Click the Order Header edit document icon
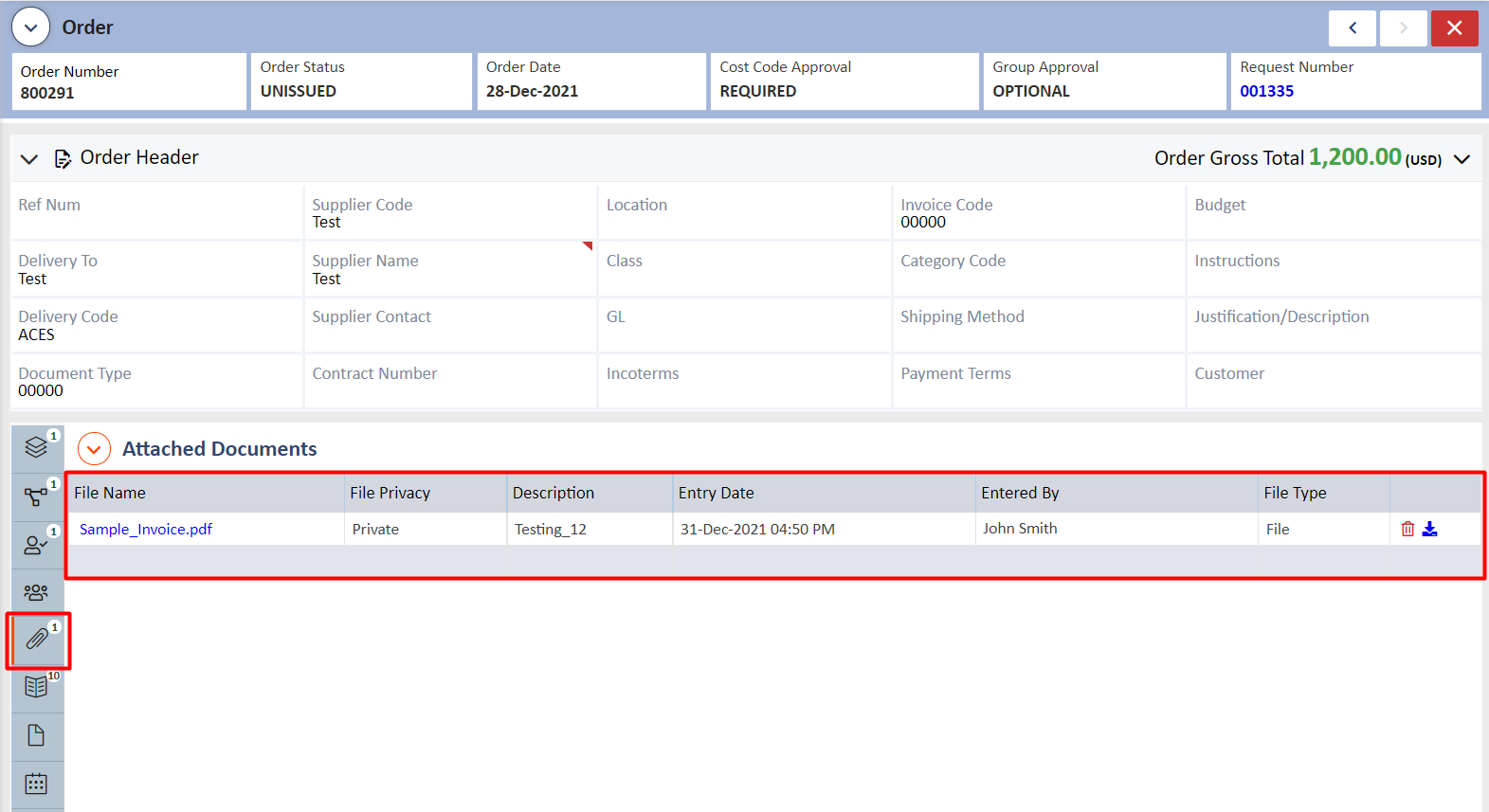Screen dimensions: 1489x812 (63, 158)
